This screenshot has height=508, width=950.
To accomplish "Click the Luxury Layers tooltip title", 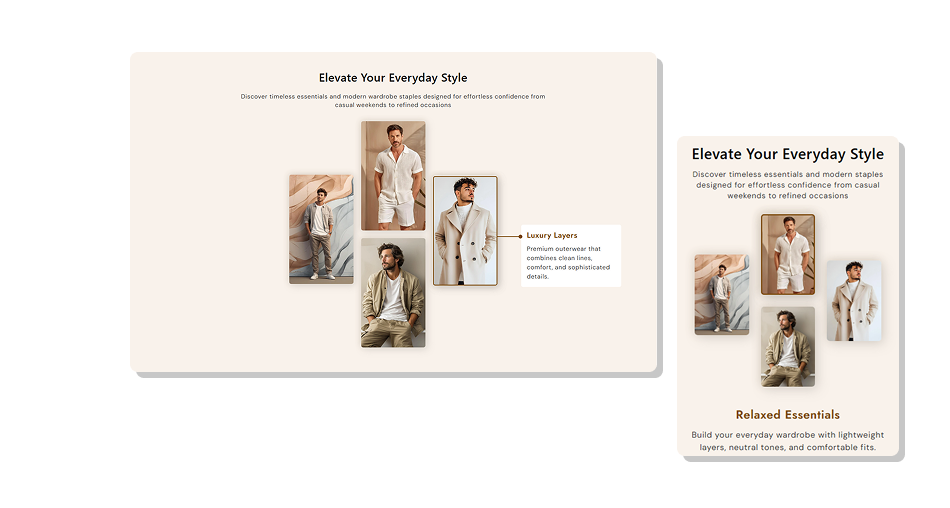I will pyautogui.click(x=551, y=235).
